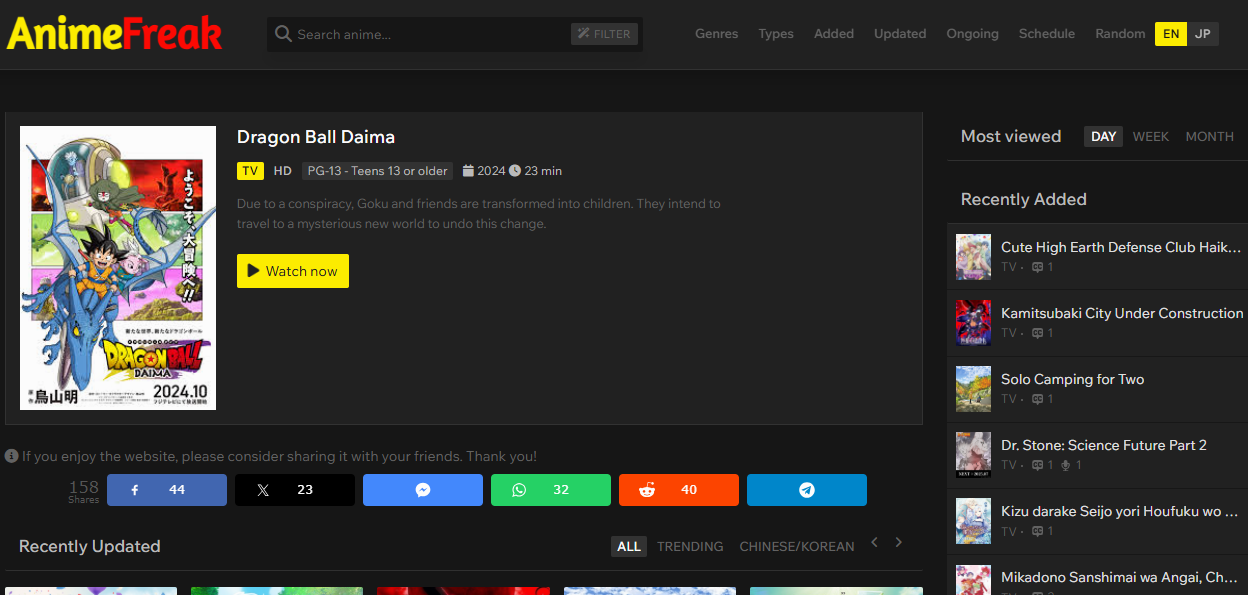The image size is (1248, 595).
Task: Click the Most viewed heading
Action: pyautogui.click(x=1011, y=136)
